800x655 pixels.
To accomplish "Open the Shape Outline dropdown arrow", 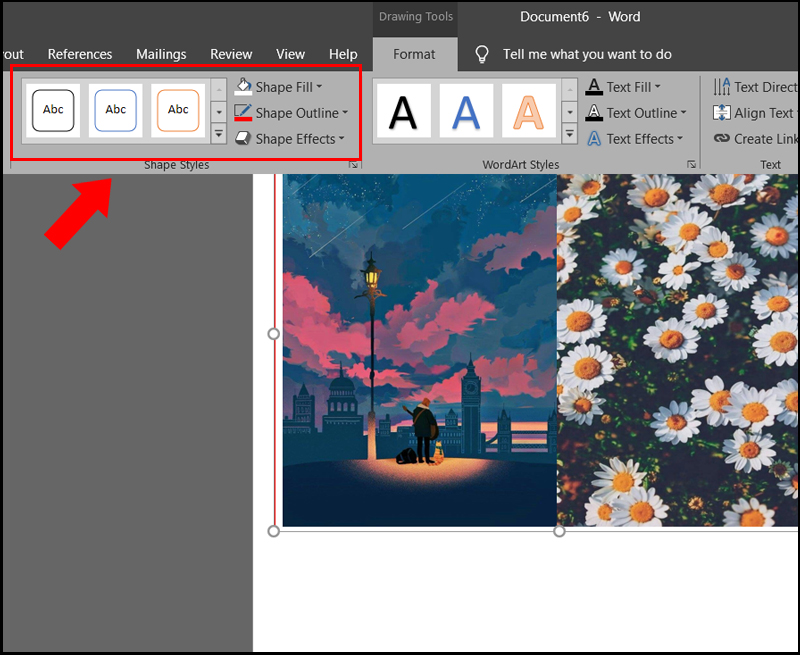I will (344, 113).
